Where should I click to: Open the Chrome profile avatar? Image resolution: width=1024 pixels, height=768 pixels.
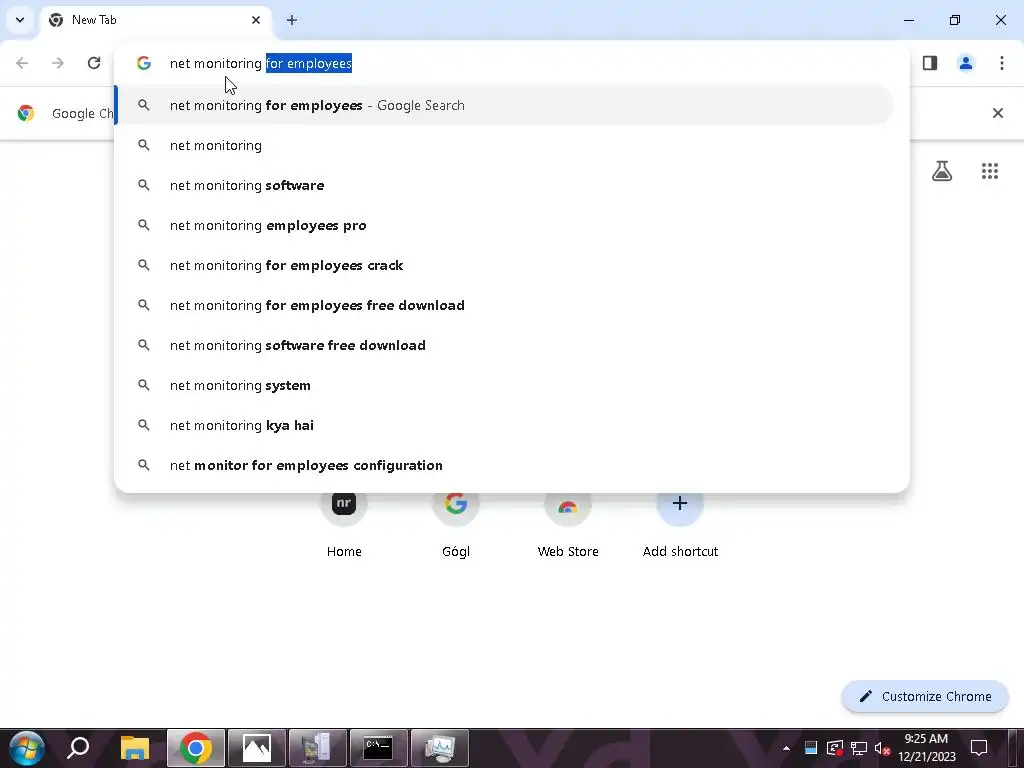coord(966,63)
